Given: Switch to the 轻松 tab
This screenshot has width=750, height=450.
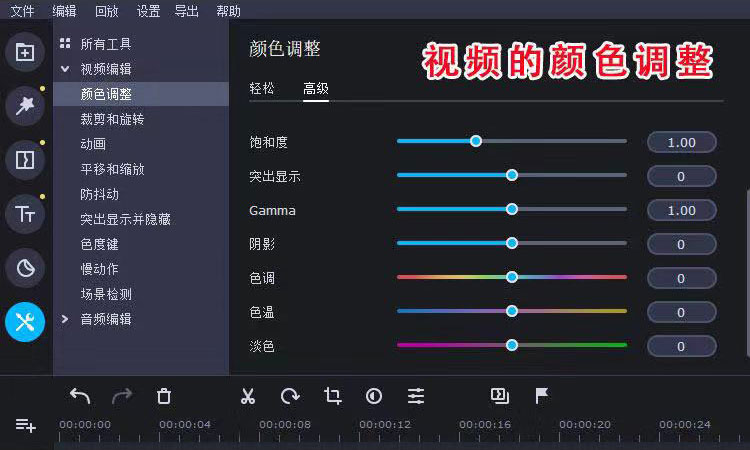Looking at the screenshot, I should click(x=262, y=88).
